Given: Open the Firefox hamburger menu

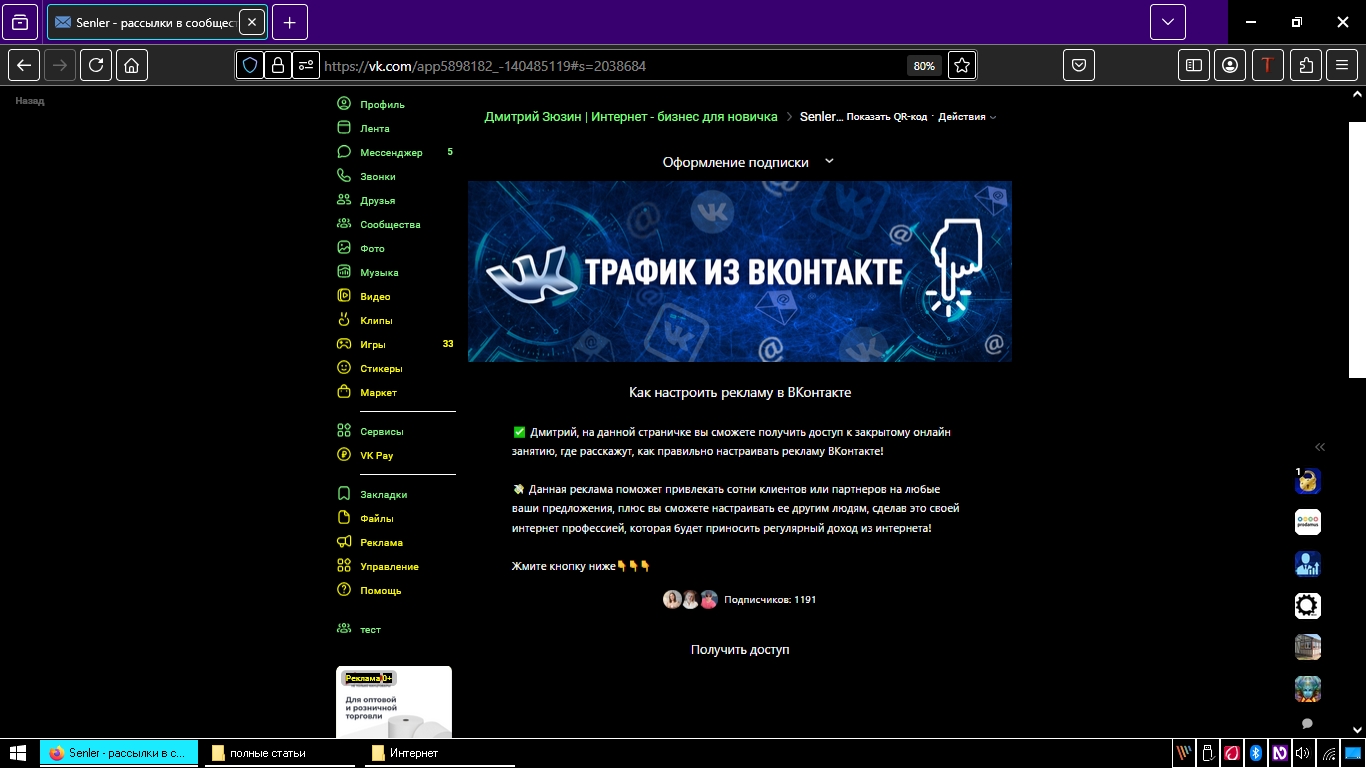Looking at the screenshot, I should [1342, 65].
